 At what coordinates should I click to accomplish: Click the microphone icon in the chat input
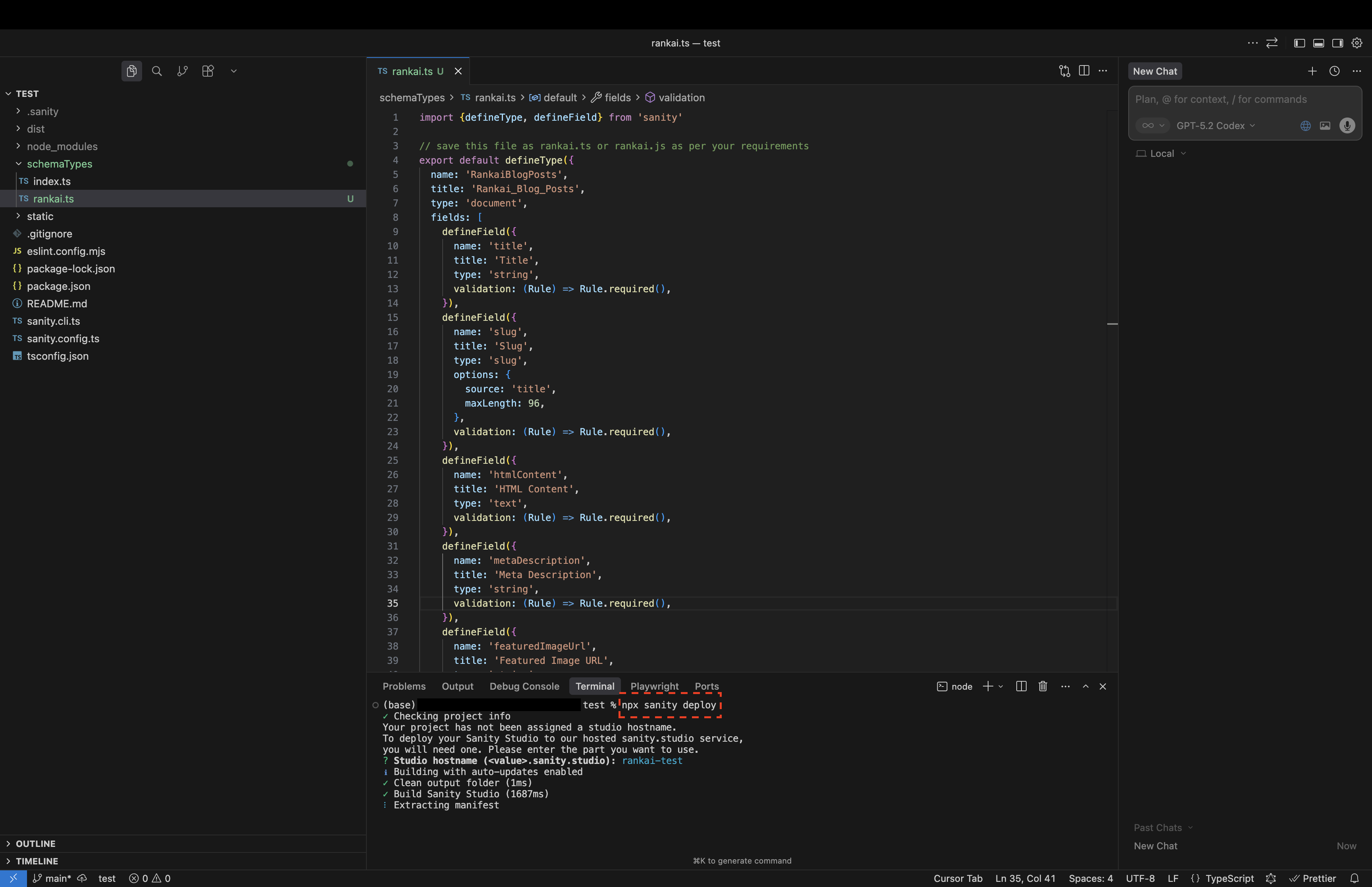(1347, 125)
